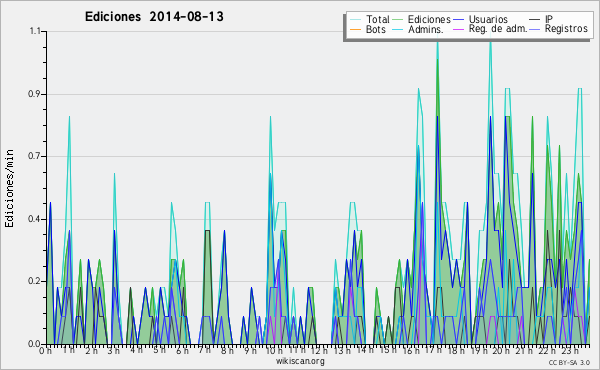Viewport: 600px width, 370px height.
Task: Click the chart title 'Ediciones 2014-08-13'
Action: [x=154, y=17]
